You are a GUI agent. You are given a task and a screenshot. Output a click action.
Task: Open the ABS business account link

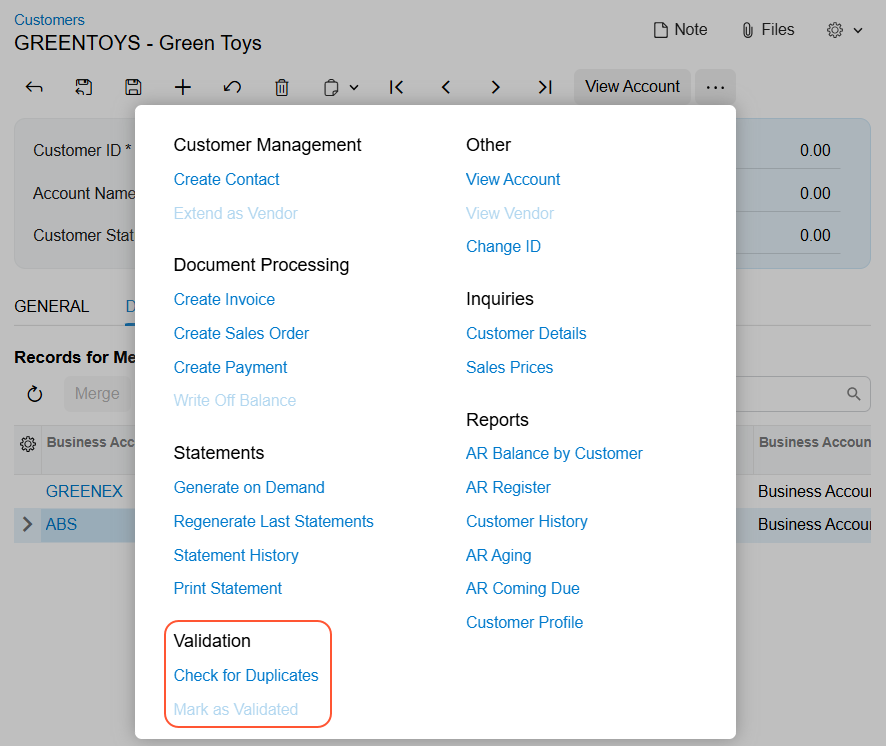(x=61, y=524)
